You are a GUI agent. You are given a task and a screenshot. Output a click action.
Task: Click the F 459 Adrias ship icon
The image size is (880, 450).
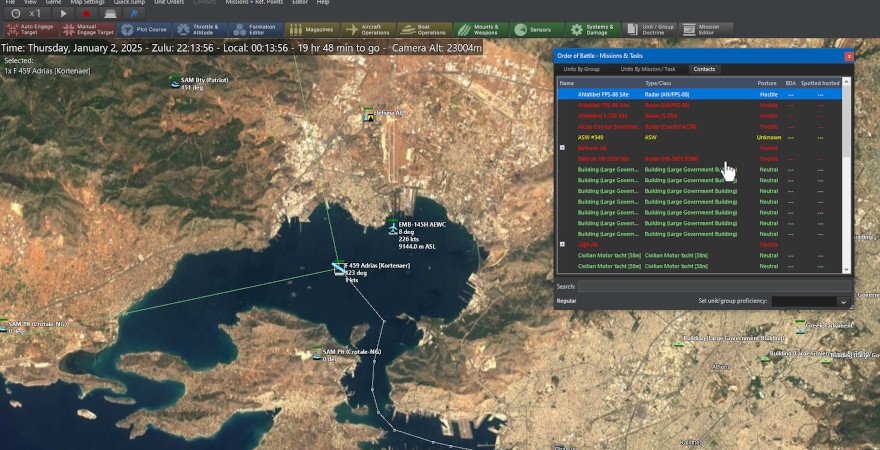pos(338,268)
